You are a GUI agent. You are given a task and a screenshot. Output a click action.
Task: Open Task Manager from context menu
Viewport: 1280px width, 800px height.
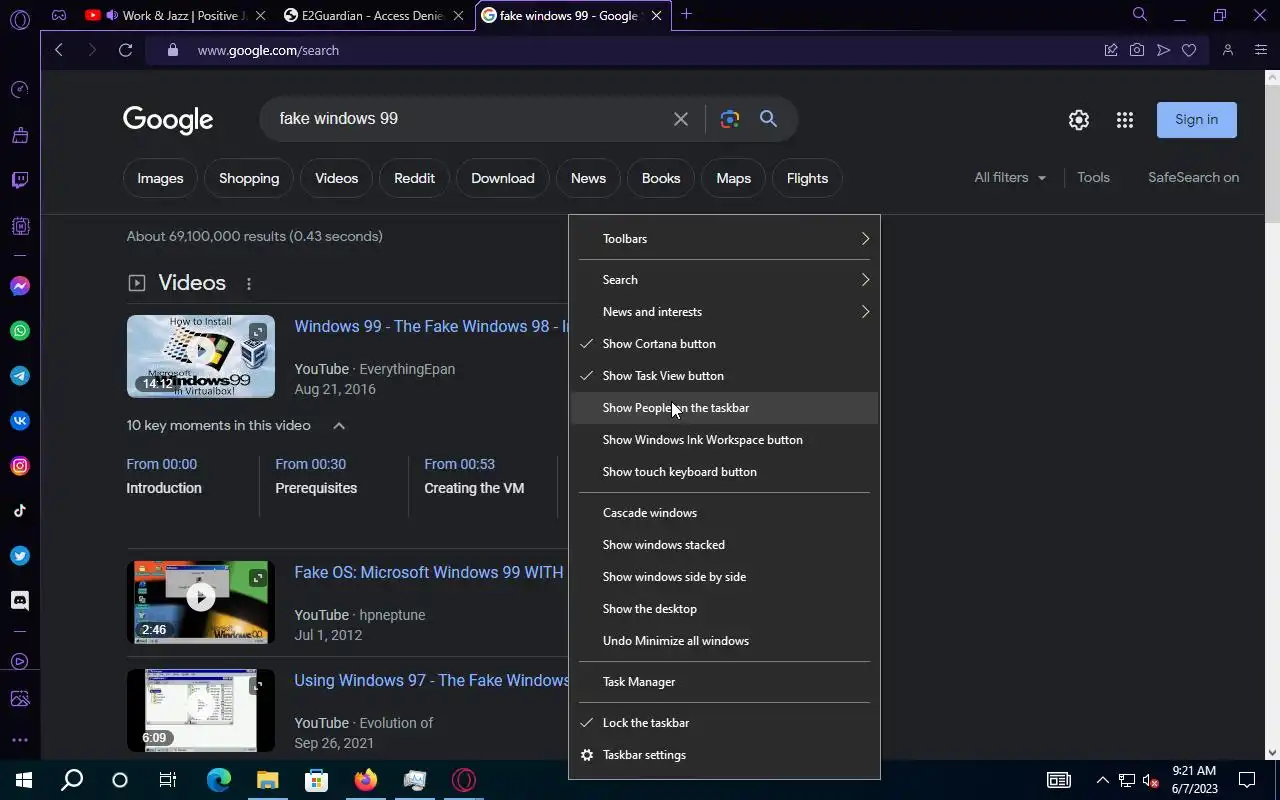724,682
